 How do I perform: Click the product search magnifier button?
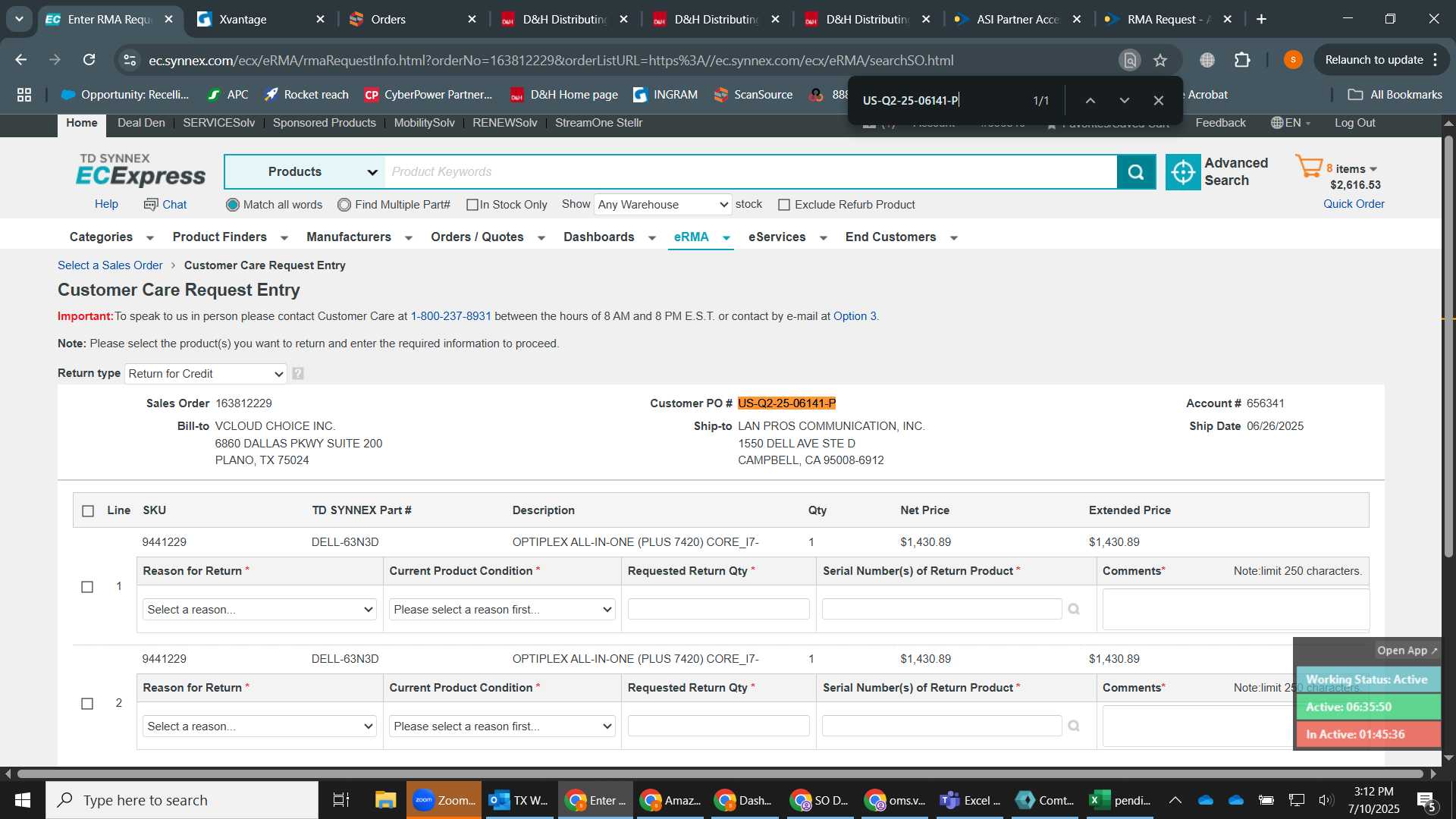(1136, 172)
